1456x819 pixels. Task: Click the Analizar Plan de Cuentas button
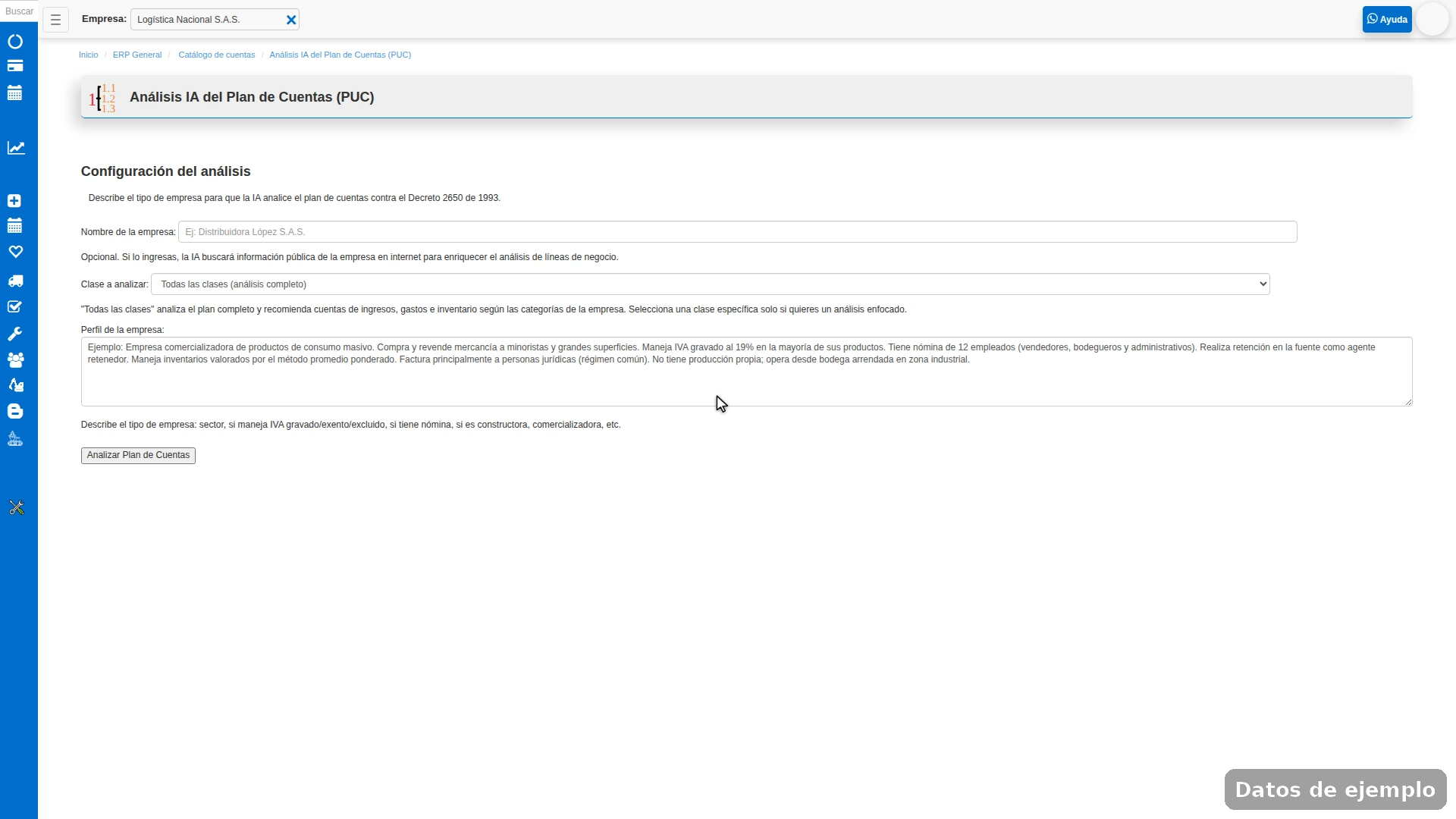(x=138, y=455)
